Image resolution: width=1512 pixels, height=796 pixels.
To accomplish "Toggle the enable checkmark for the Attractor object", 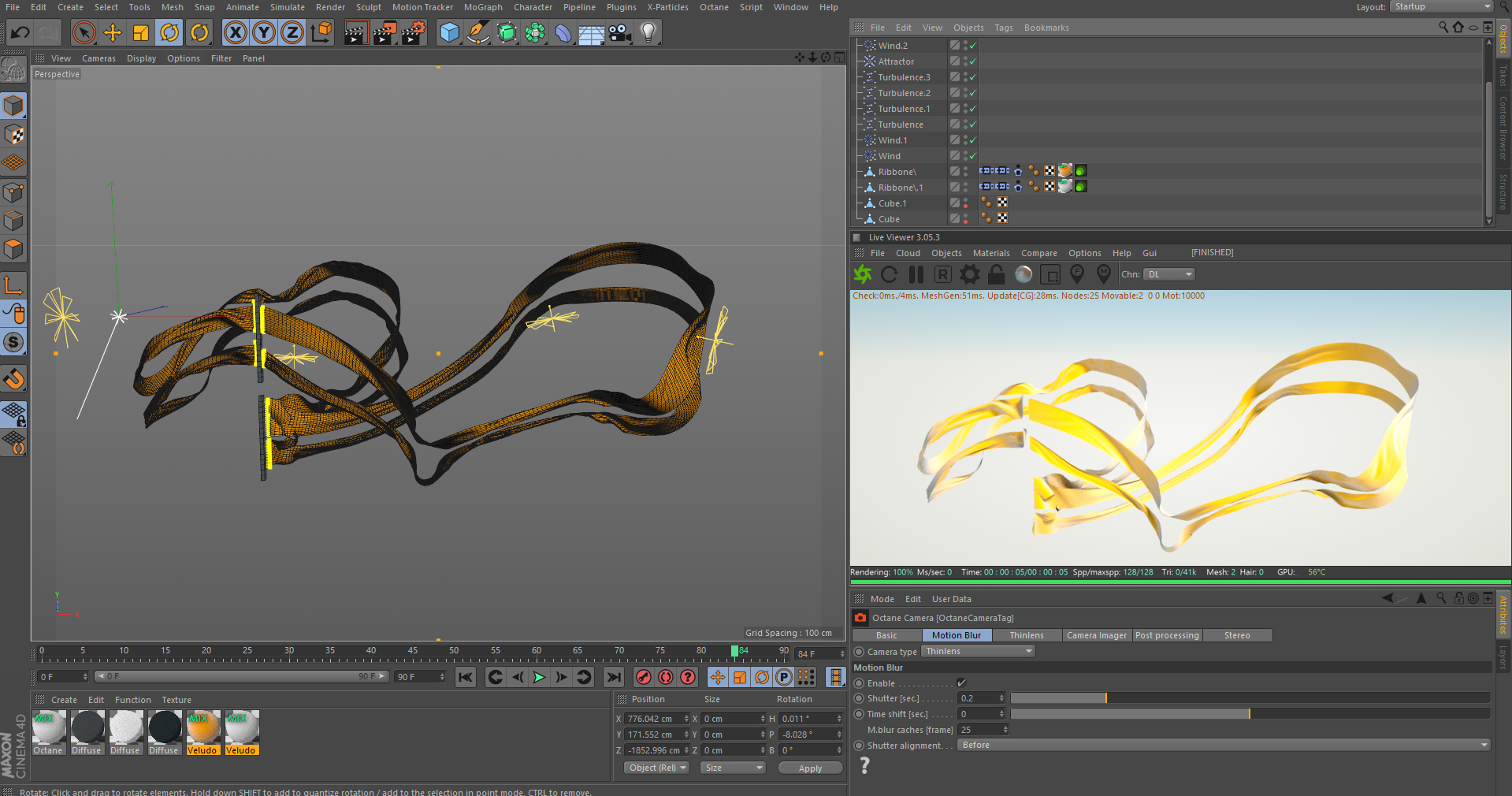I will tap(973, 61).
